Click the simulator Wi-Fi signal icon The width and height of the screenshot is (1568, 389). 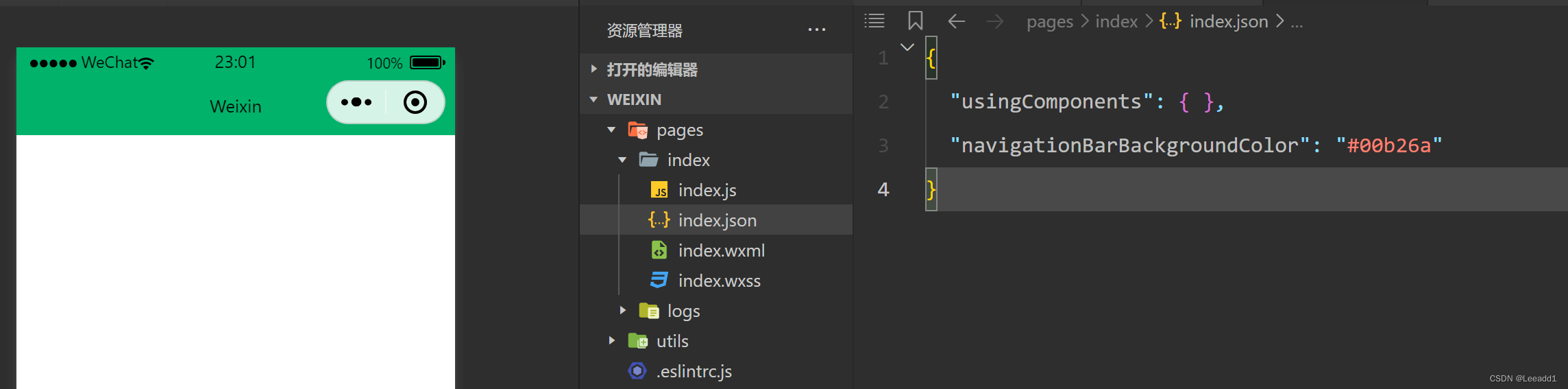pos(146,63)
